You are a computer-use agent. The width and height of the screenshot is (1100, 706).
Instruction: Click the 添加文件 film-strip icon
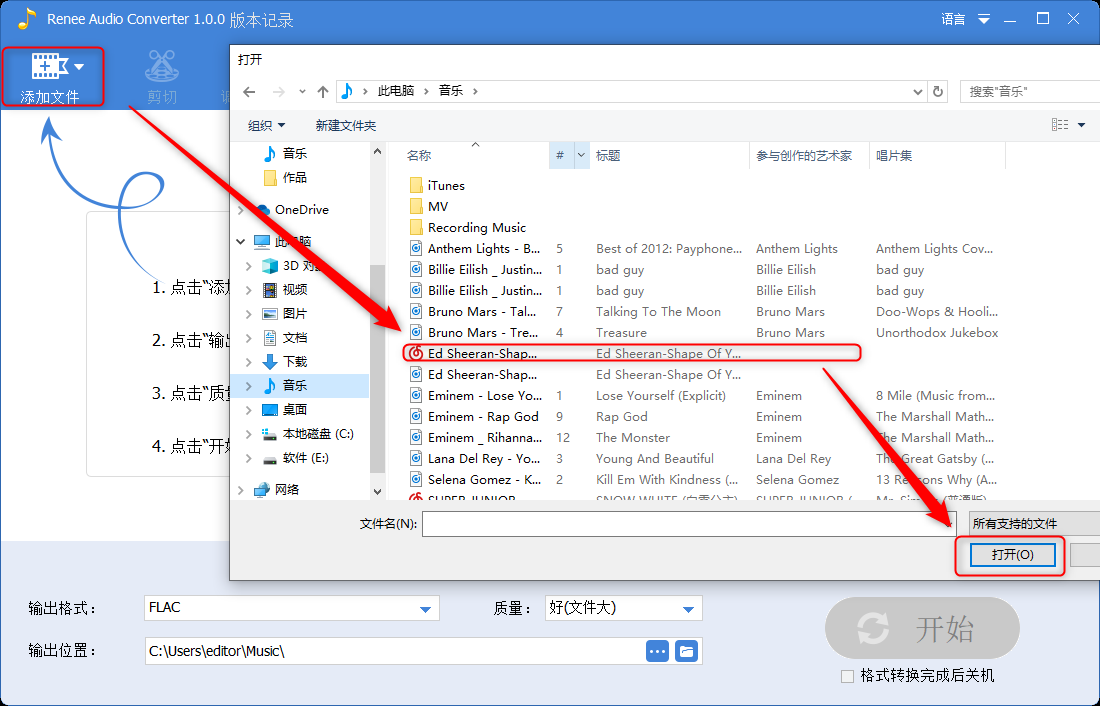click(x=49, y=66)
